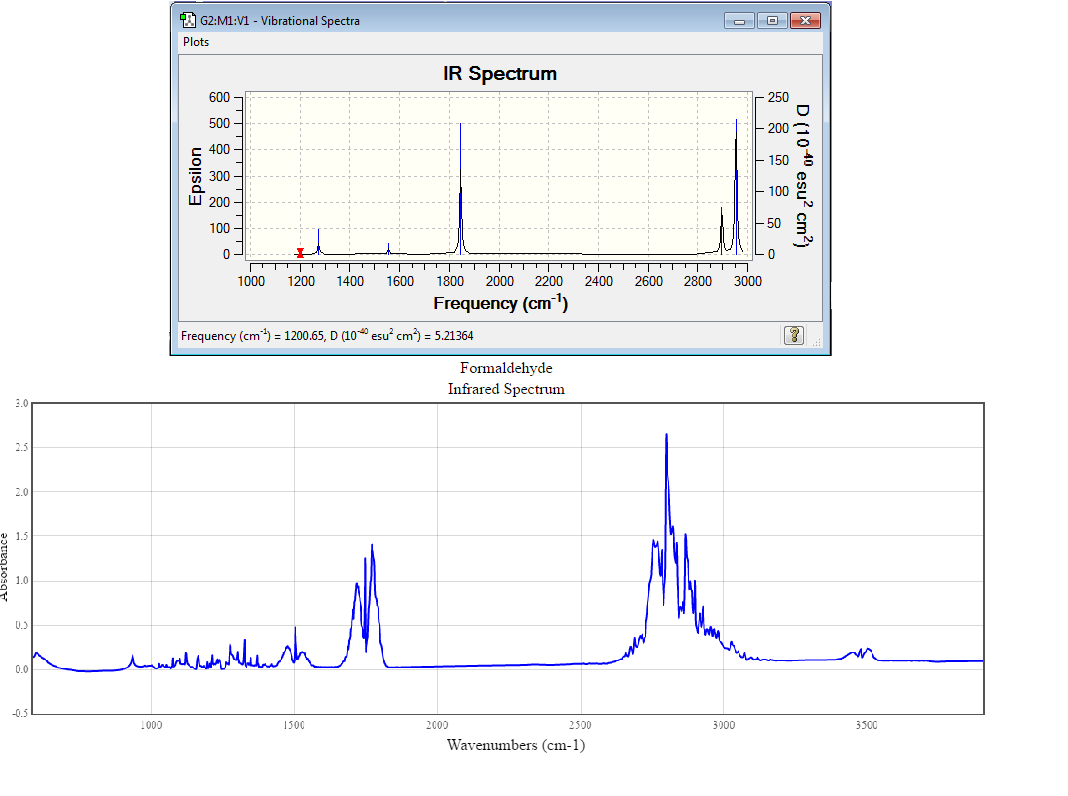Click the Frequency axis label
Viewport: 1068px width, 796px height.
coord(501,303)
